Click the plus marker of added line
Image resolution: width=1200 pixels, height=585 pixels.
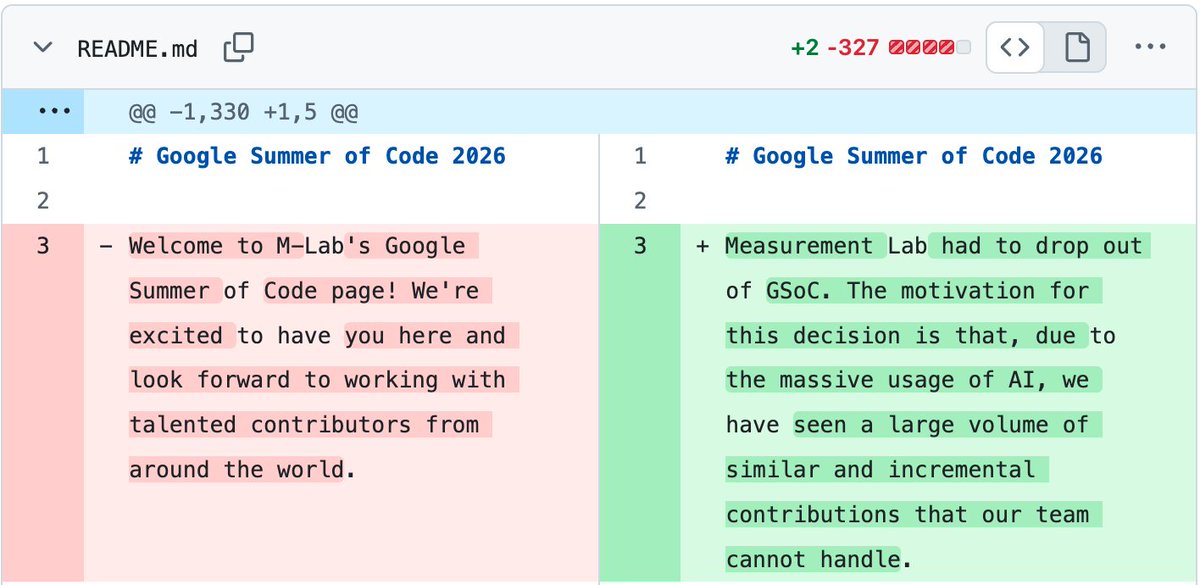click(x=702, y=247)
